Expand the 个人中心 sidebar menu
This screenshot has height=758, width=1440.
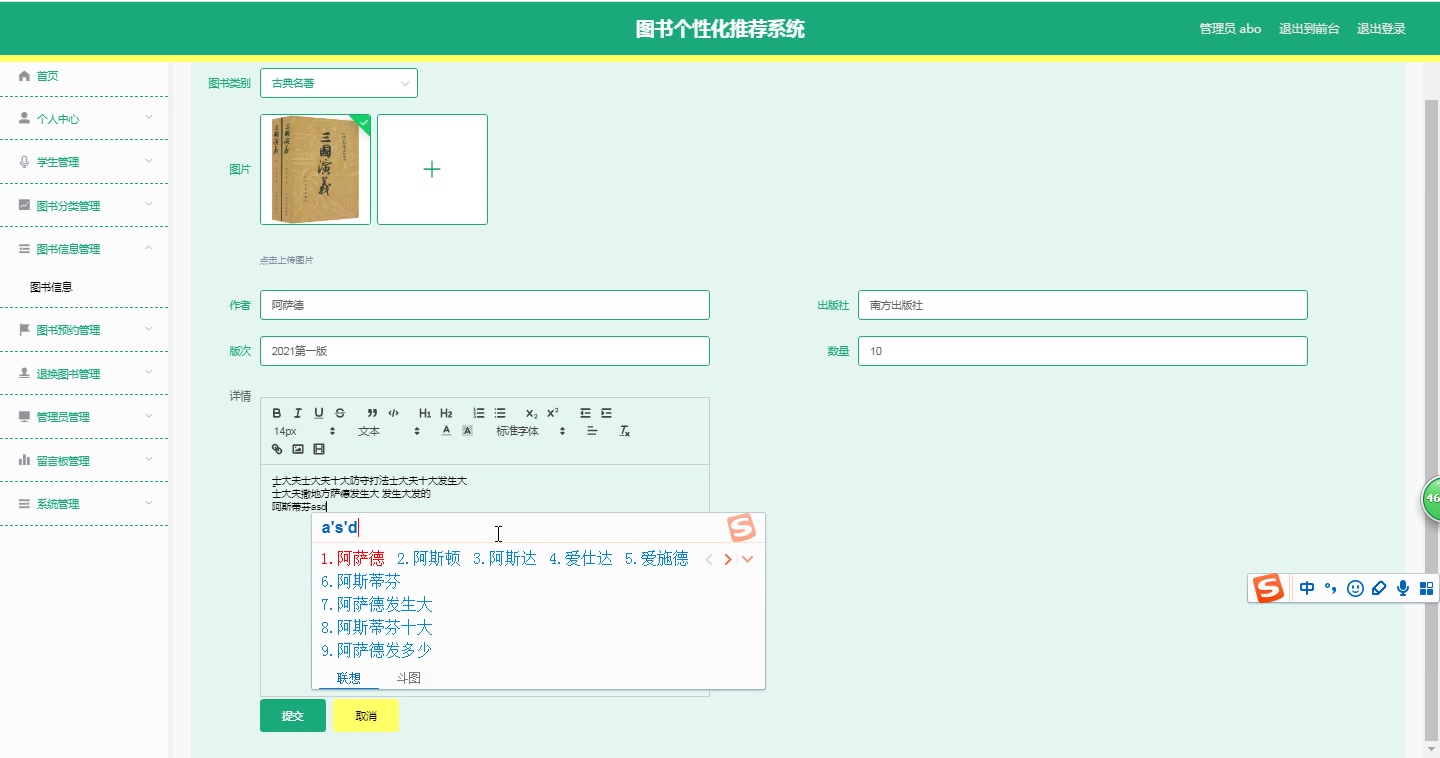[84, 118]
